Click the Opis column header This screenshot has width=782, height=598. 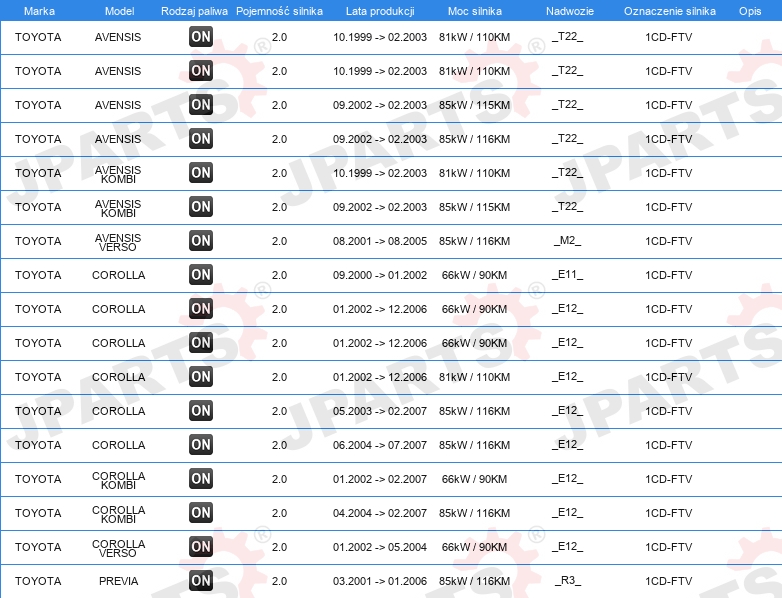click(x=750, y=11)
